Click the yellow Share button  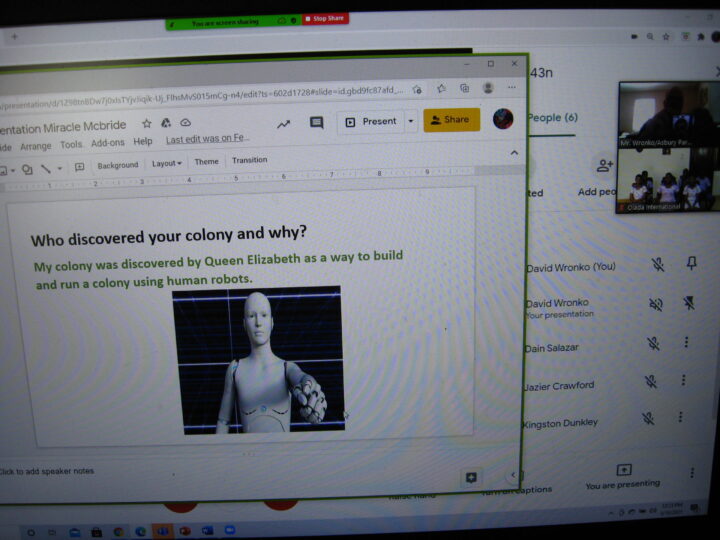[x=451, y=120]
